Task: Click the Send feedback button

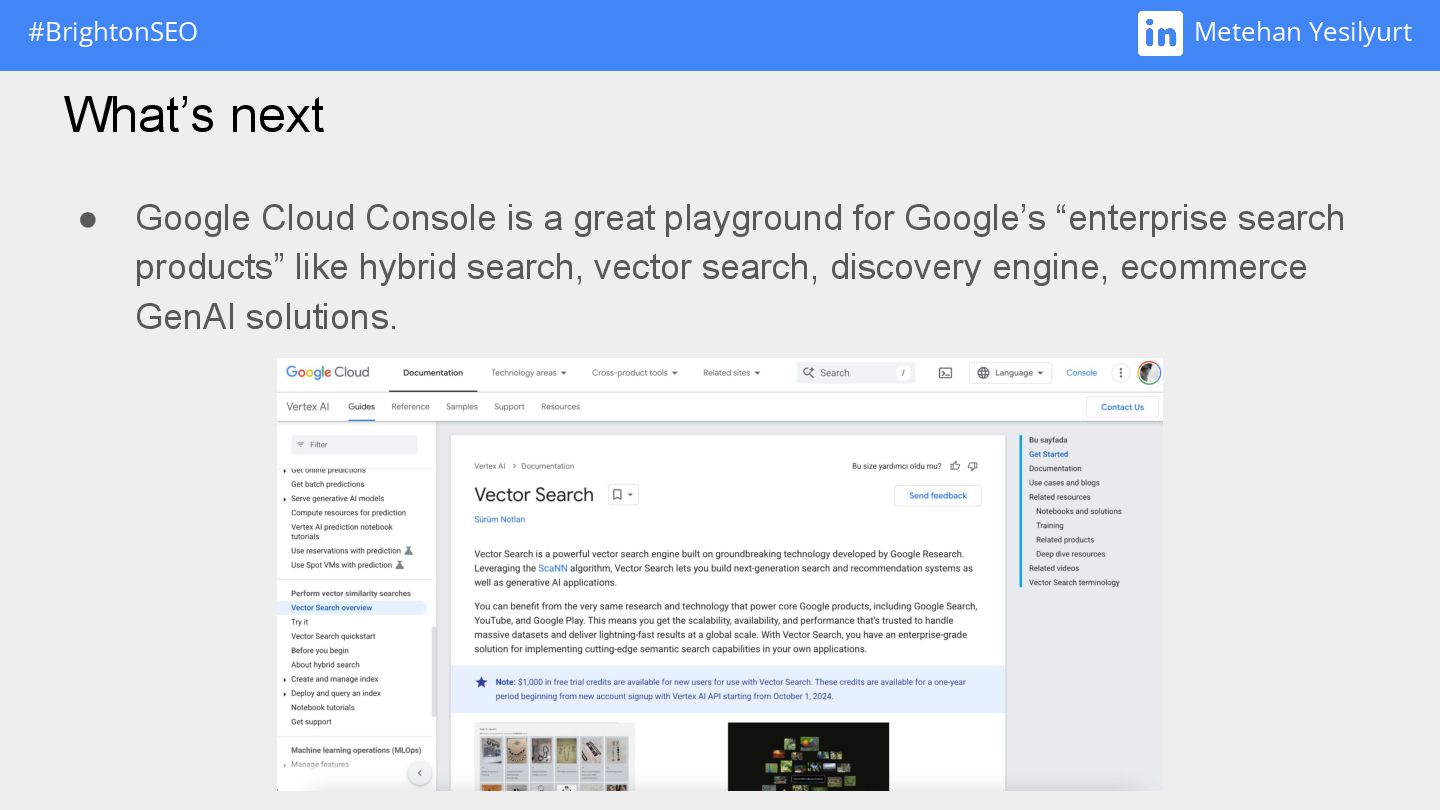Action: [938, 496]
